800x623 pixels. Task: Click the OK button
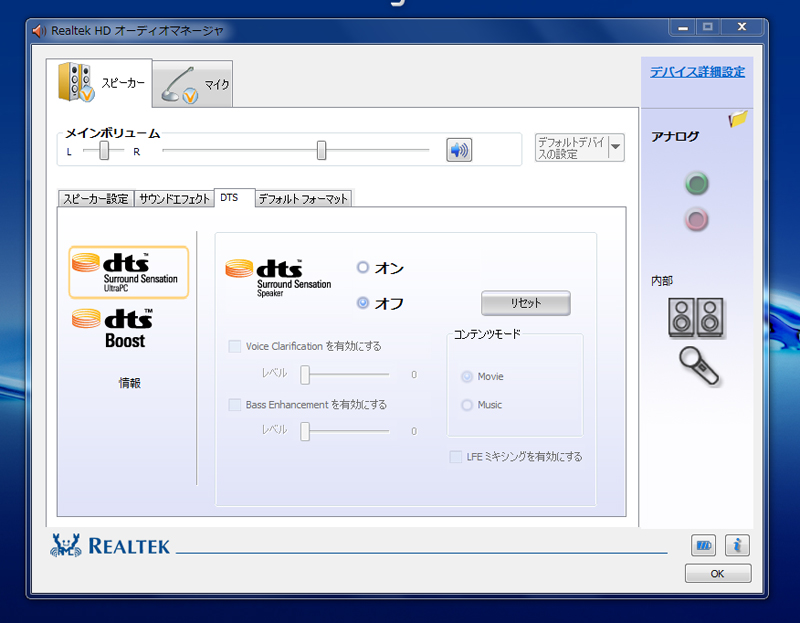coord(717,574)
